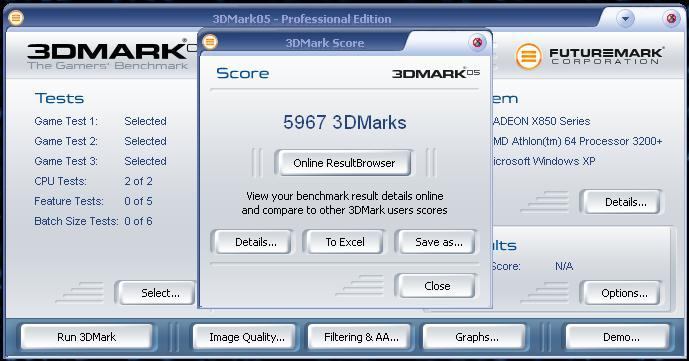Click Save as... button

point(439,242)
